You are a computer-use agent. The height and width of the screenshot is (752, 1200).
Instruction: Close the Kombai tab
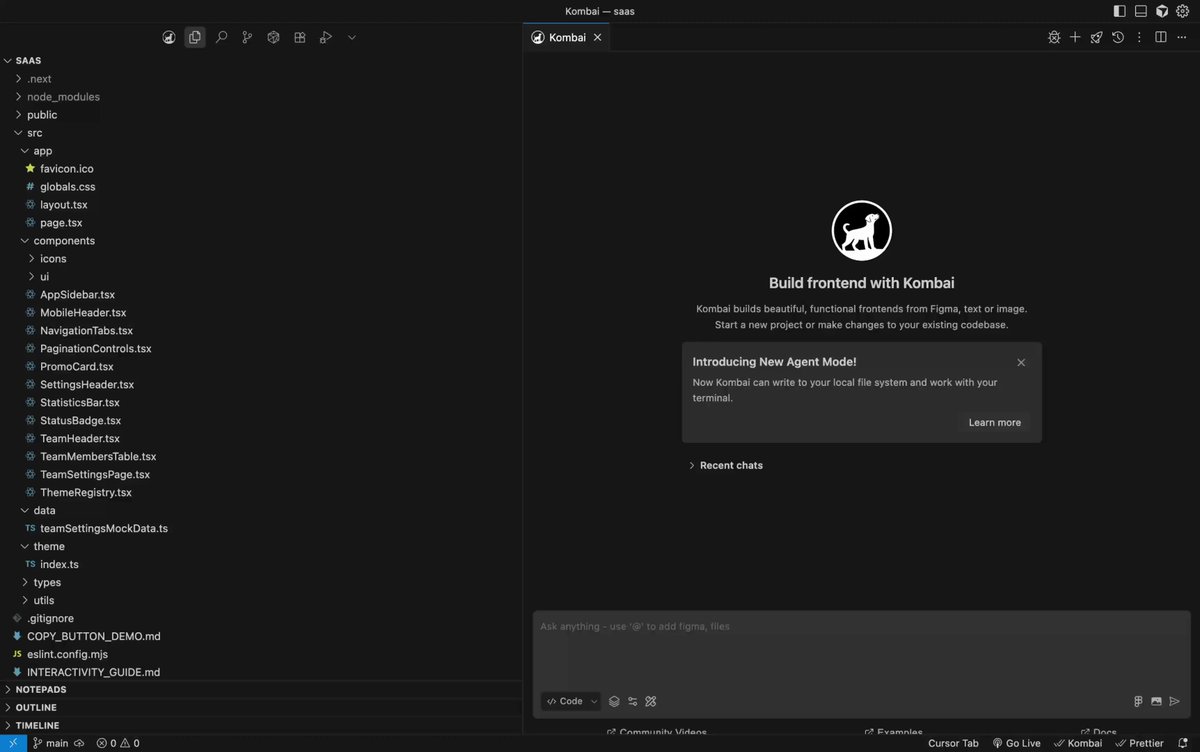pyautogui.click(x=597, y=37)
